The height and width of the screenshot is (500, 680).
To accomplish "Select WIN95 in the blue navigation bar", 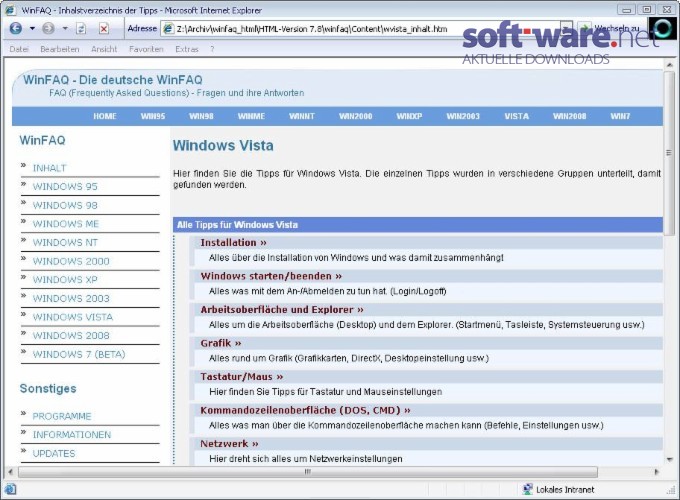I will pos(153,116).
